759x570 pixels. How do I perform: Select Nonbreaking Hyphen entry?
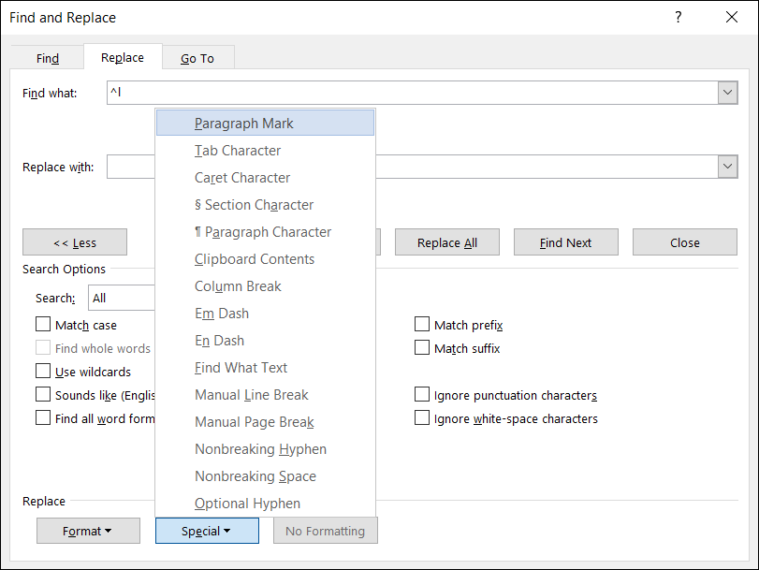(265, 449)
